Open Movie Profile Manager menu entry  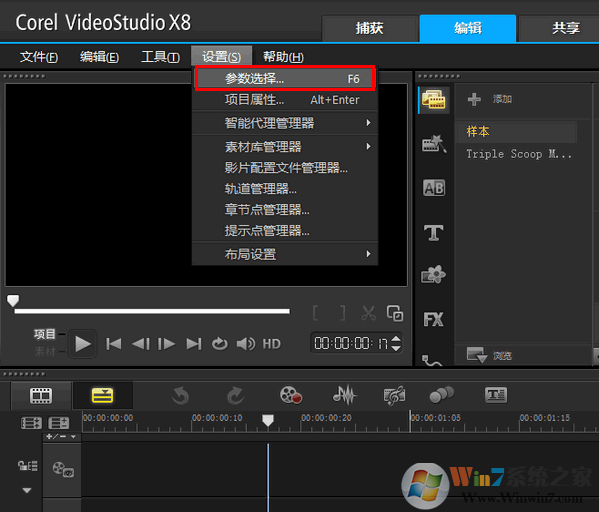[x=285, y=167]
